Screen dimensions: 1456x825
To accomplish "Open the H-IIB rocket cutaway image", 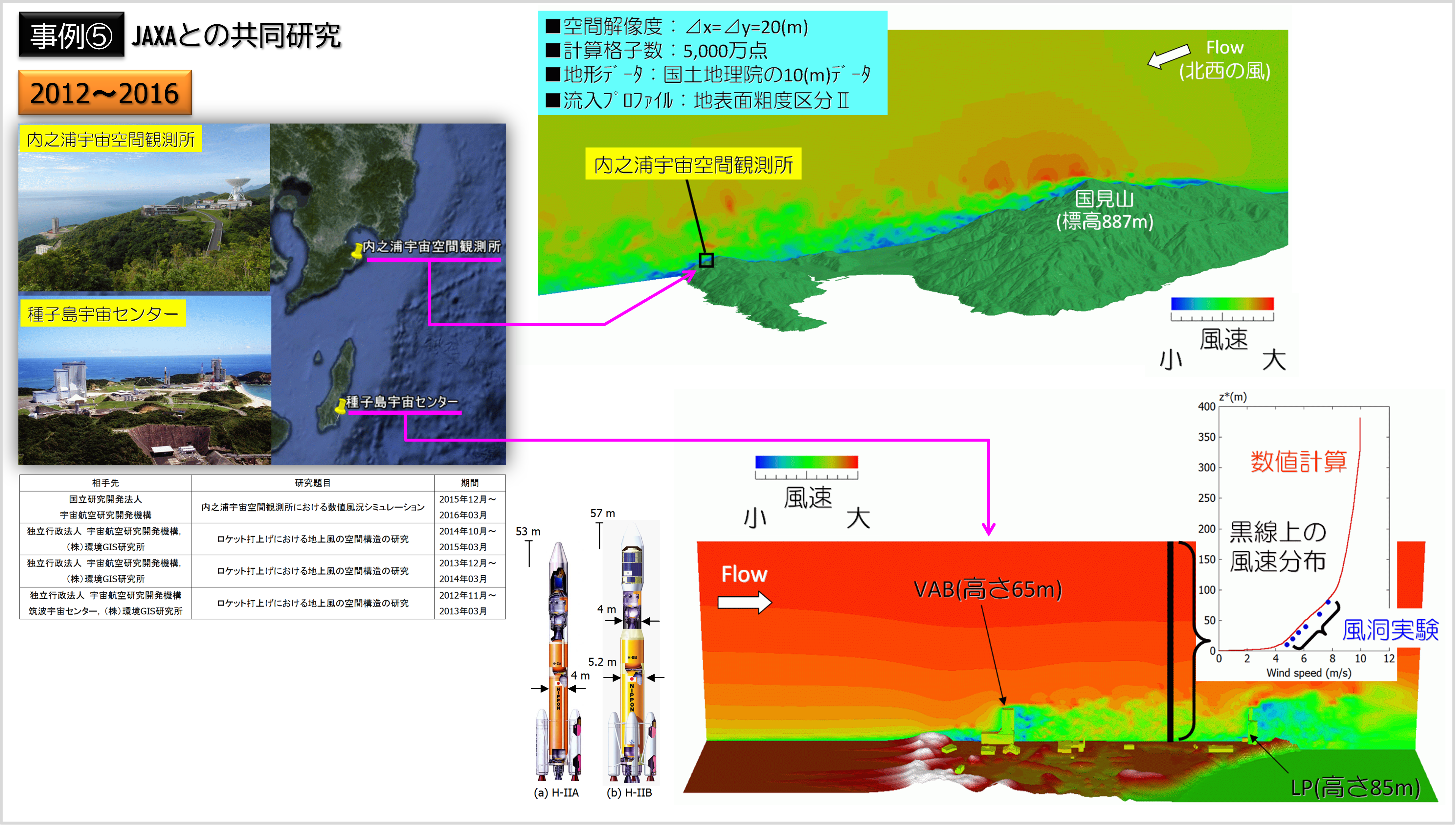I will click(x=632, y=652).
